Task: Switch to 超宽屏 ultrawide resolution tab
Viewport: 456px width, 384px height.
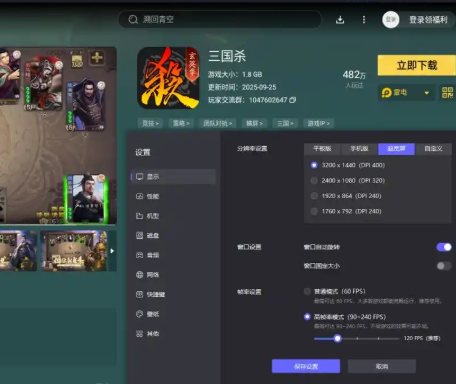Action: [x=396, y=149]
